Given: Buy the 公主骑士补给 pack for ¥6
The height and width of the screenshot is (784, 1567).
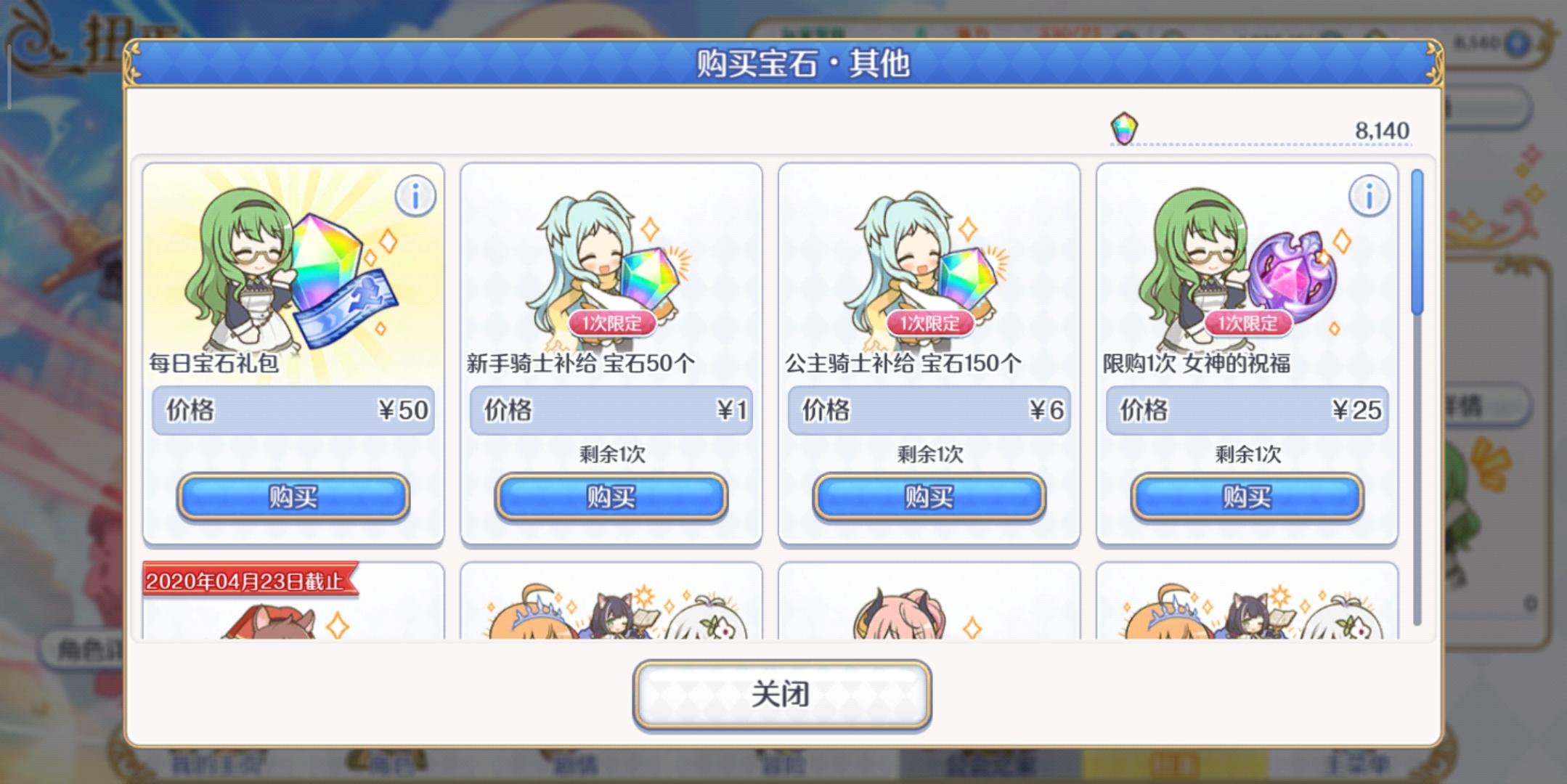Looking at the screenshot, I should pyautogui.click(x=929, y=497).
